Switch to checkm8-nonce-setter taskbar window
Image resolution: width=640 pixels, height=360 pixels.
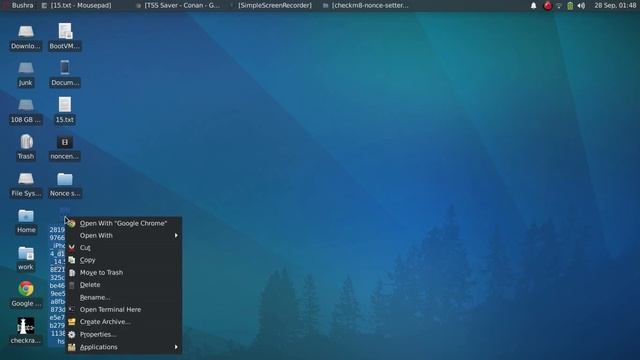[x=366, y=5]
